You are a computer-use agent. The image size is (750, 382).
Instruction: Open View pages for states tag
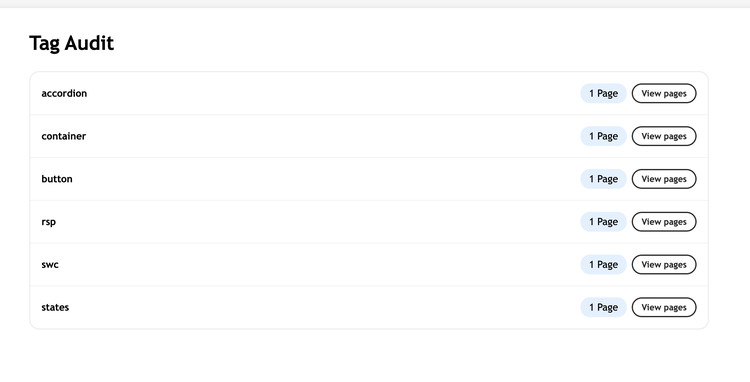click(x=664, y=307)
